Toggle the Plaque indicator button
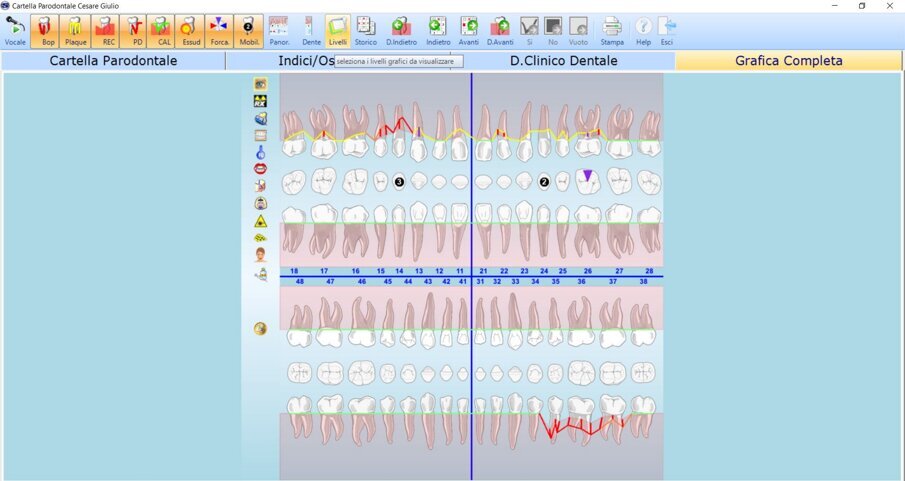This screenshot has width=905, height=481. 76,30
